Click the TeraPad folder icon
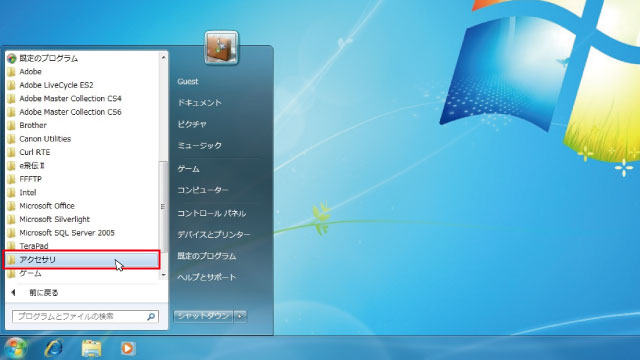Viewport: 640px width, 360px height. pos(11,246)
